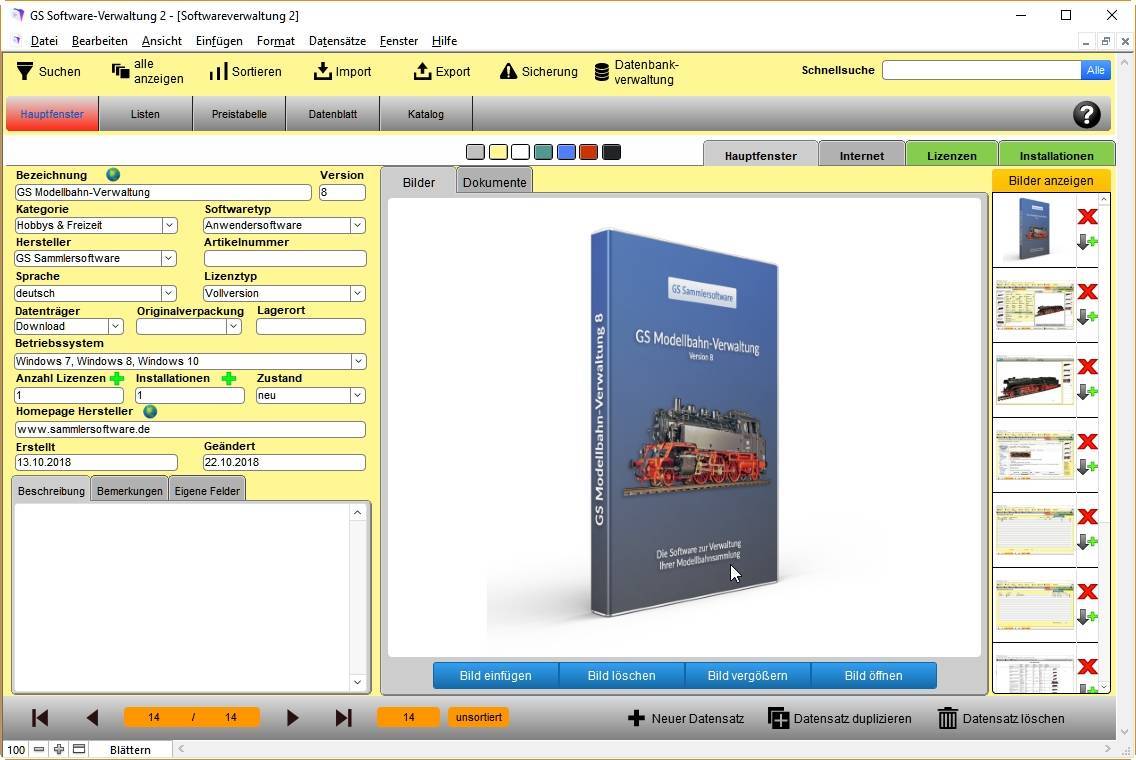The width and height of the screenshot is (1136, 760).
Task: Delete first thumbnail with red X
Action: coord(1087,217)
